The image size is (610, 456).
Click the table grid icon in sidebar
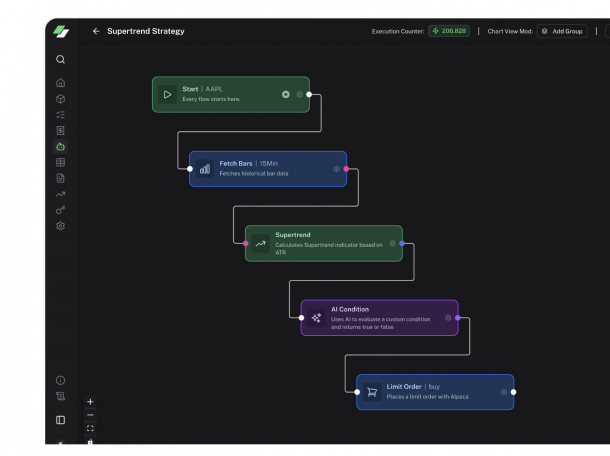61,162
